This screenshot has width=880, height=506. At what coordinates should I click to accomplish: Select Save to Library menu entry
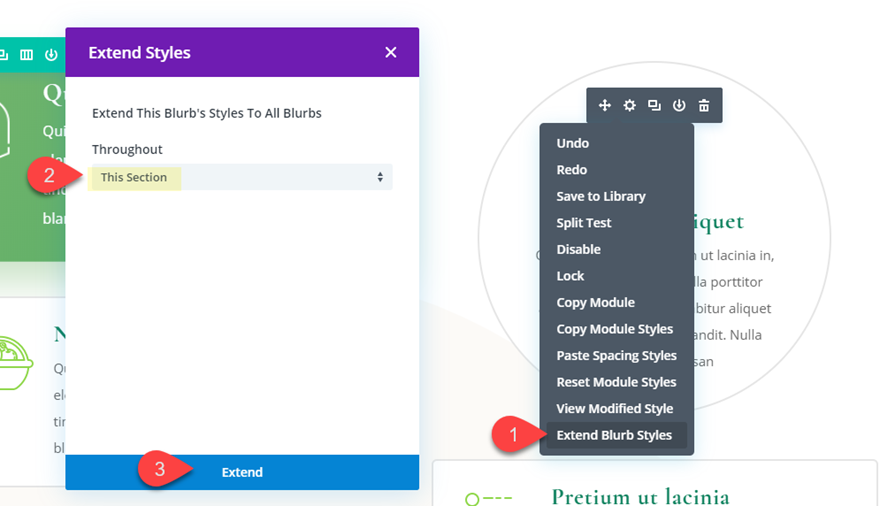(601, 196)
